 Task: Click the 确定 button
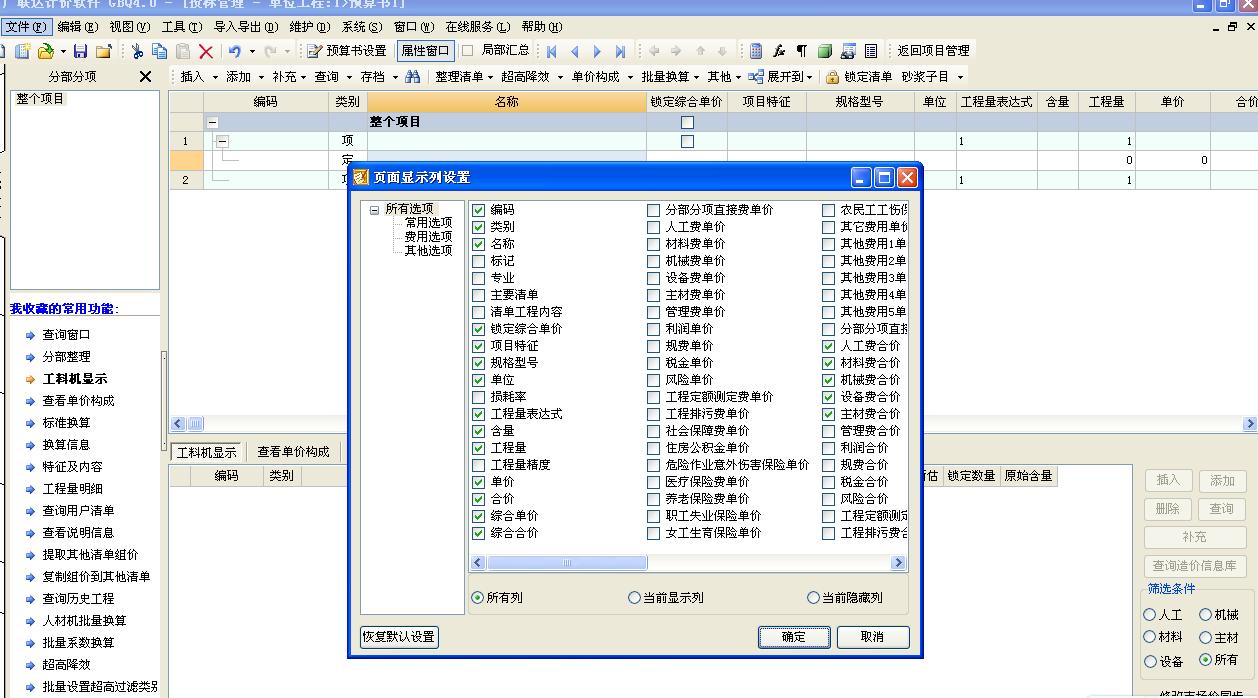point(793,637)
